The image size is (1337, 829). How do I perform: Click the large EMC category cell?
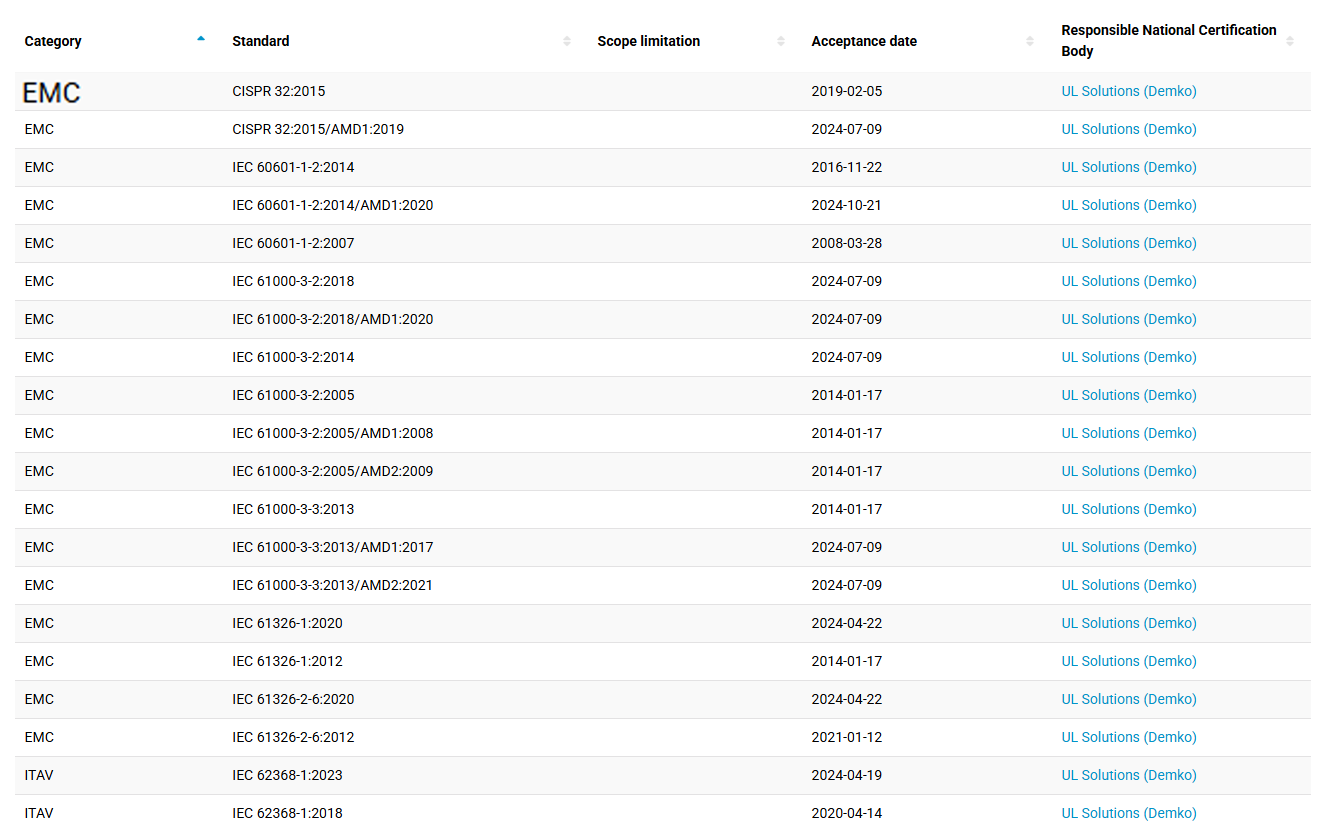pyautogui.click(x=52, y=92)
